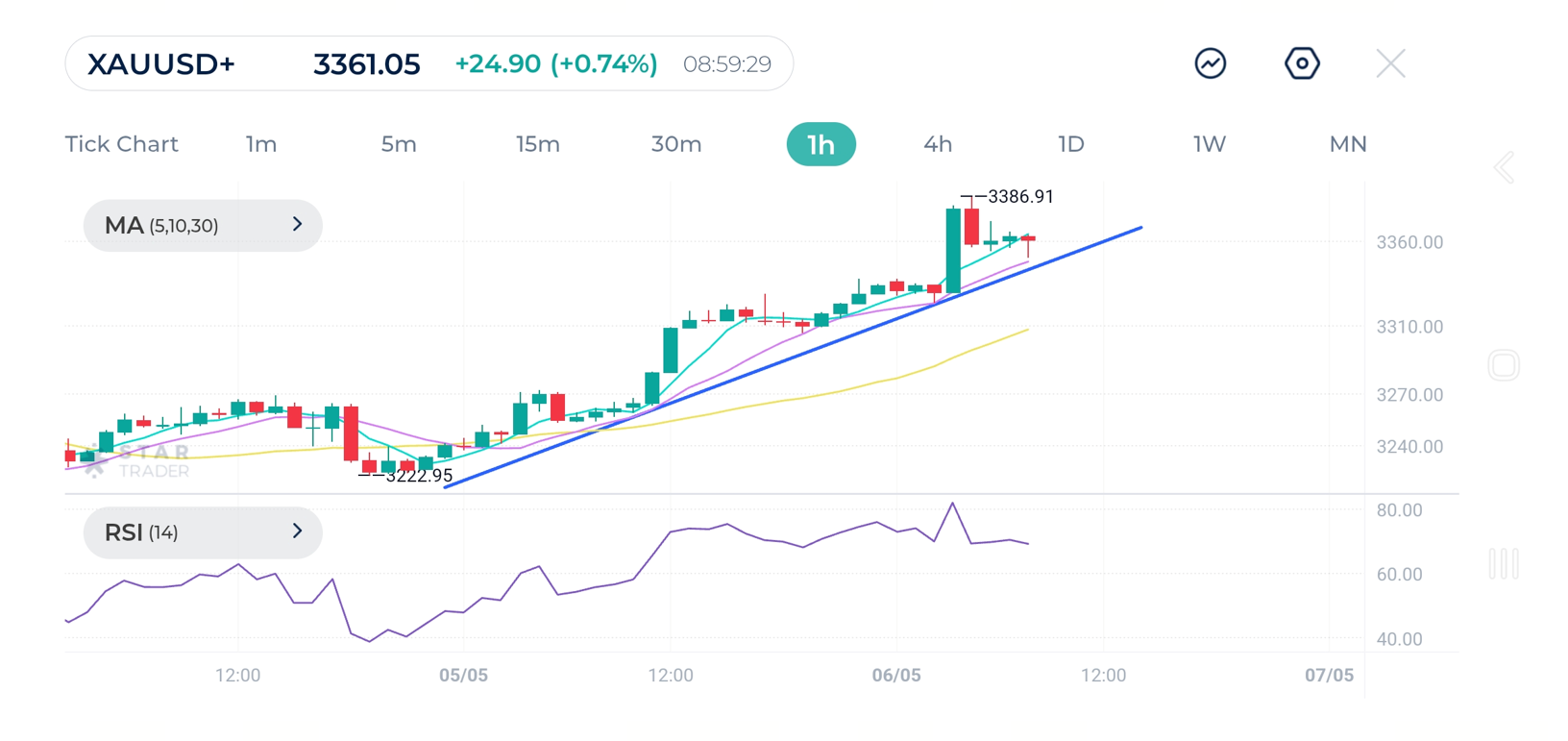1568x741 pixels.
Task: Switch to the 1W weekly timeframe
Action: point(1210,144)
